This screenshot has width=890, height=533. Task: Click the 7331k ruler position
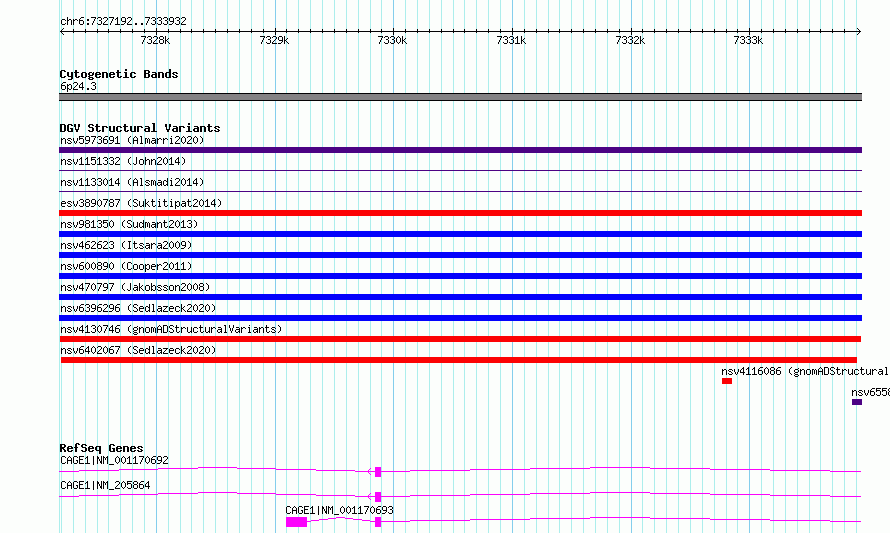511,40
